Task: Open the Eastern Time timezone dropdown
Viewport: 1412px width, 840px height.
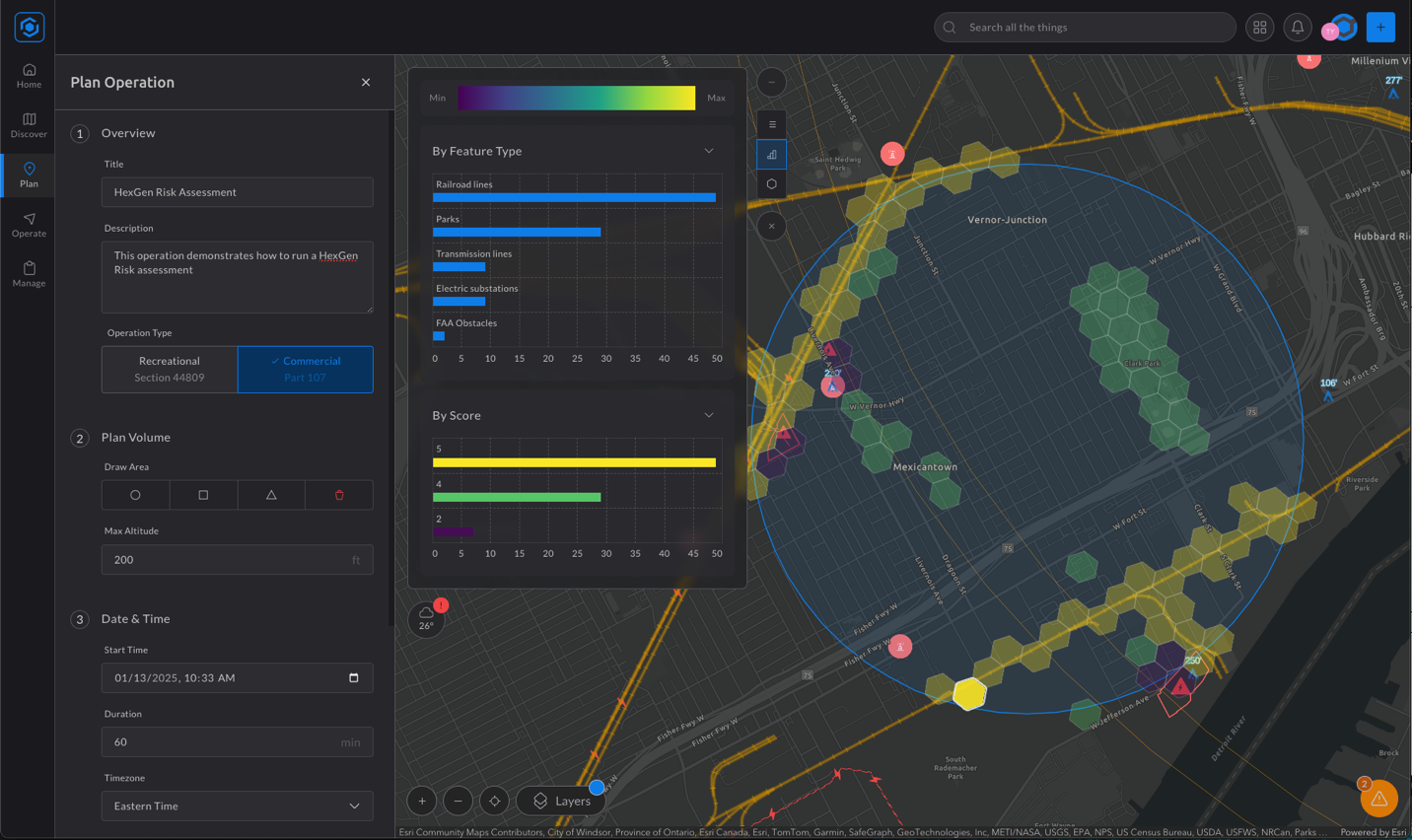Action: tap(237, 805)
